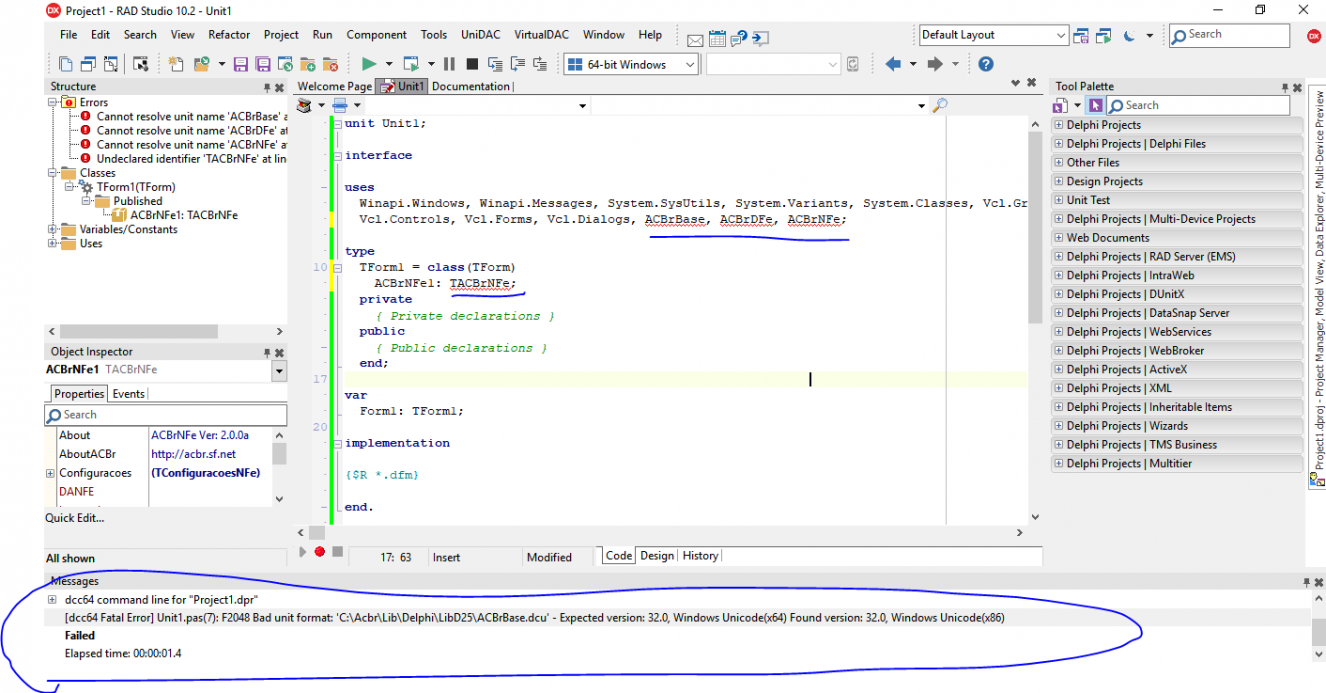Click the blue Help question mark icon
The height and width of the screenshot is (693, 1326).
[986, 64]
